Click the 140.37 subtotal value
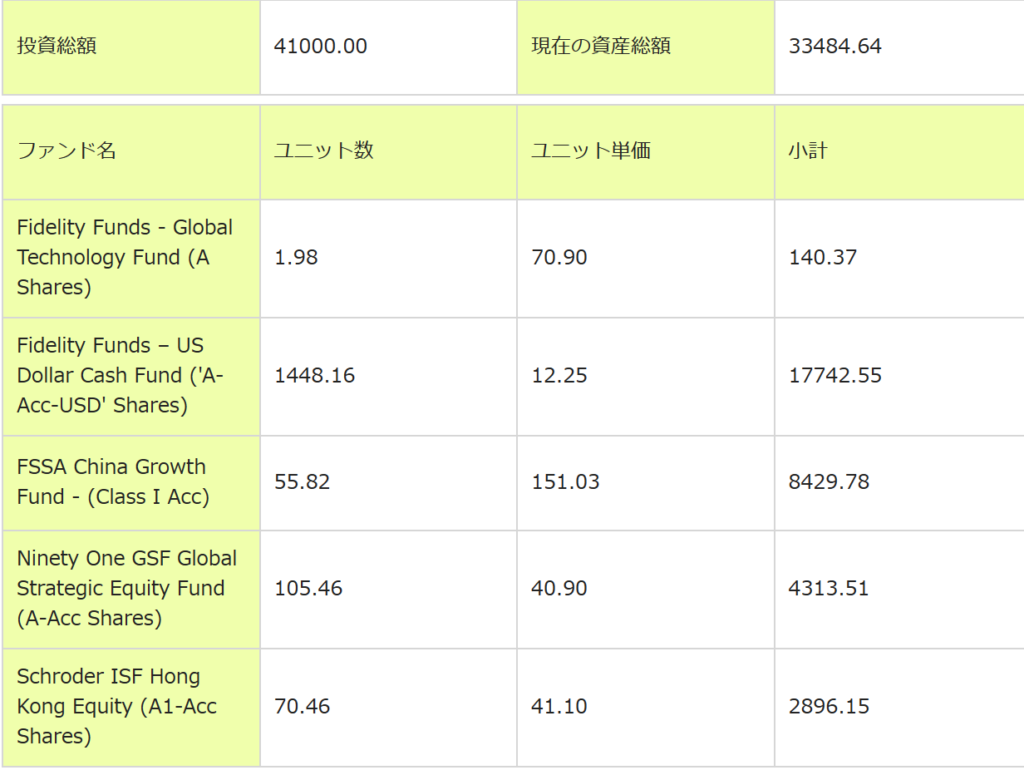This screenshot has width=1024, height=770. click(x=823, y=258)
